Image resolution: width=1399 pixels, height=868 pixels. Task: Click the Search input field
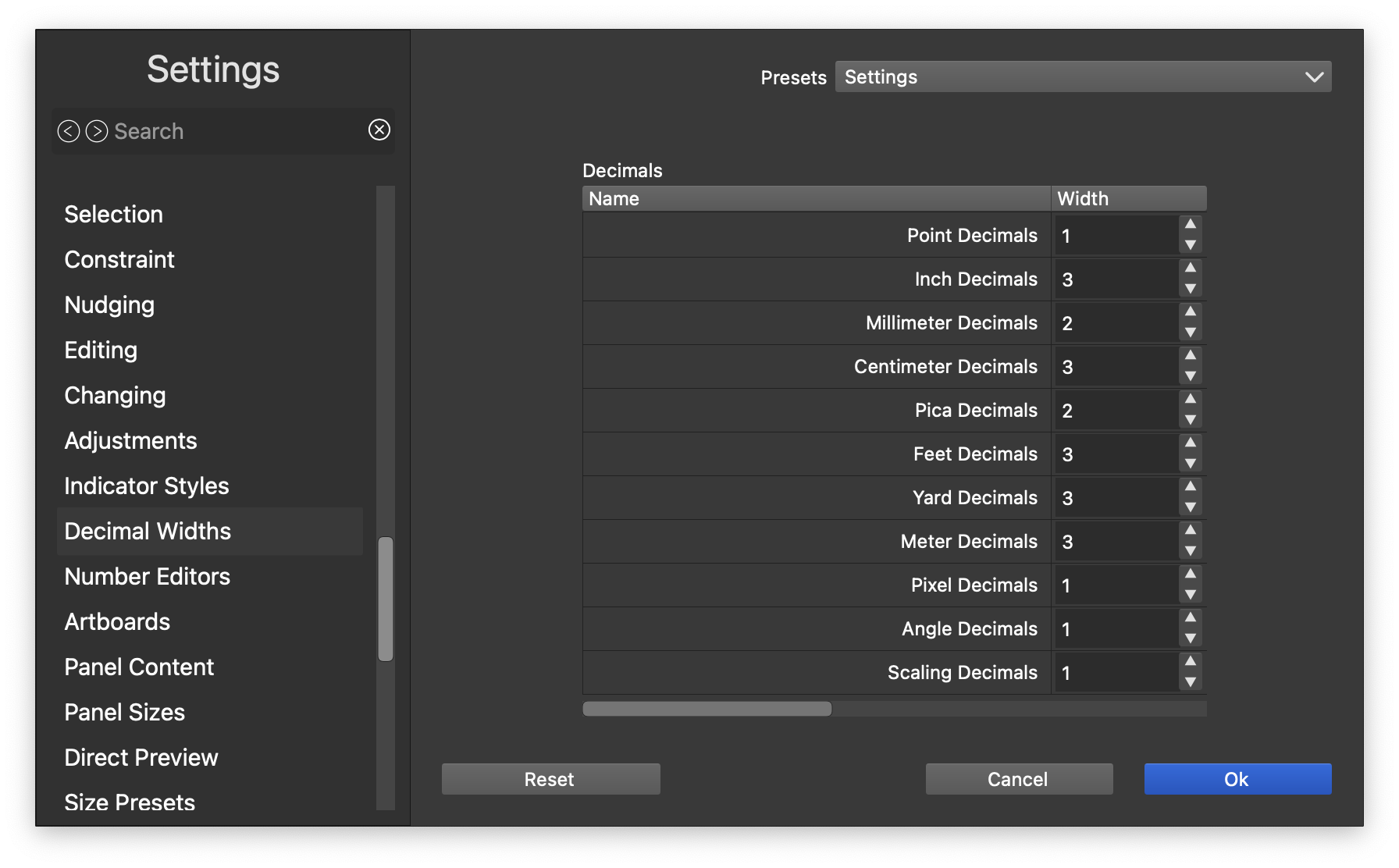click(234, 131)
